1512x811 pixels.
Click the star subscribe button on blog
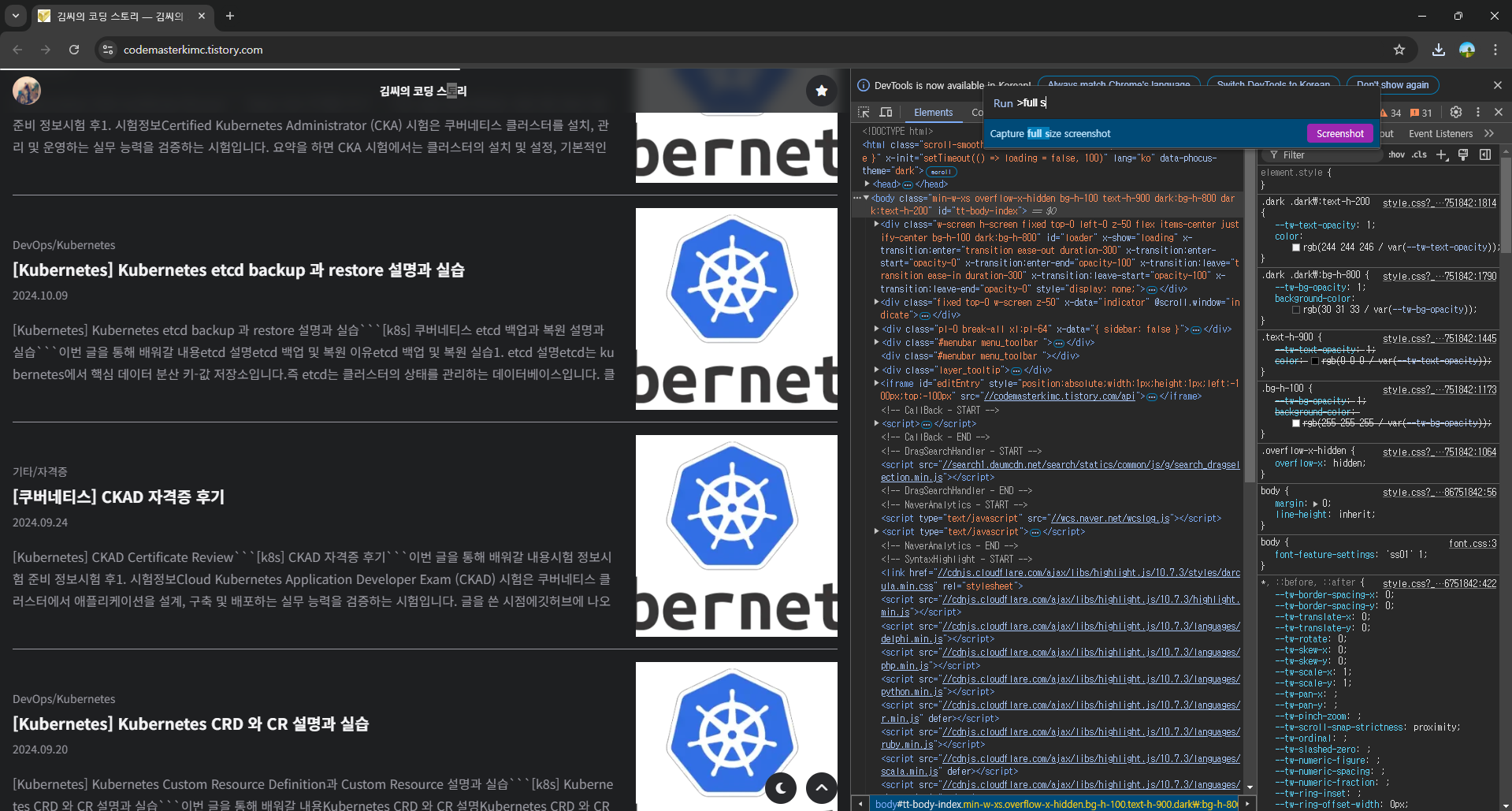(x=821, y=91)
